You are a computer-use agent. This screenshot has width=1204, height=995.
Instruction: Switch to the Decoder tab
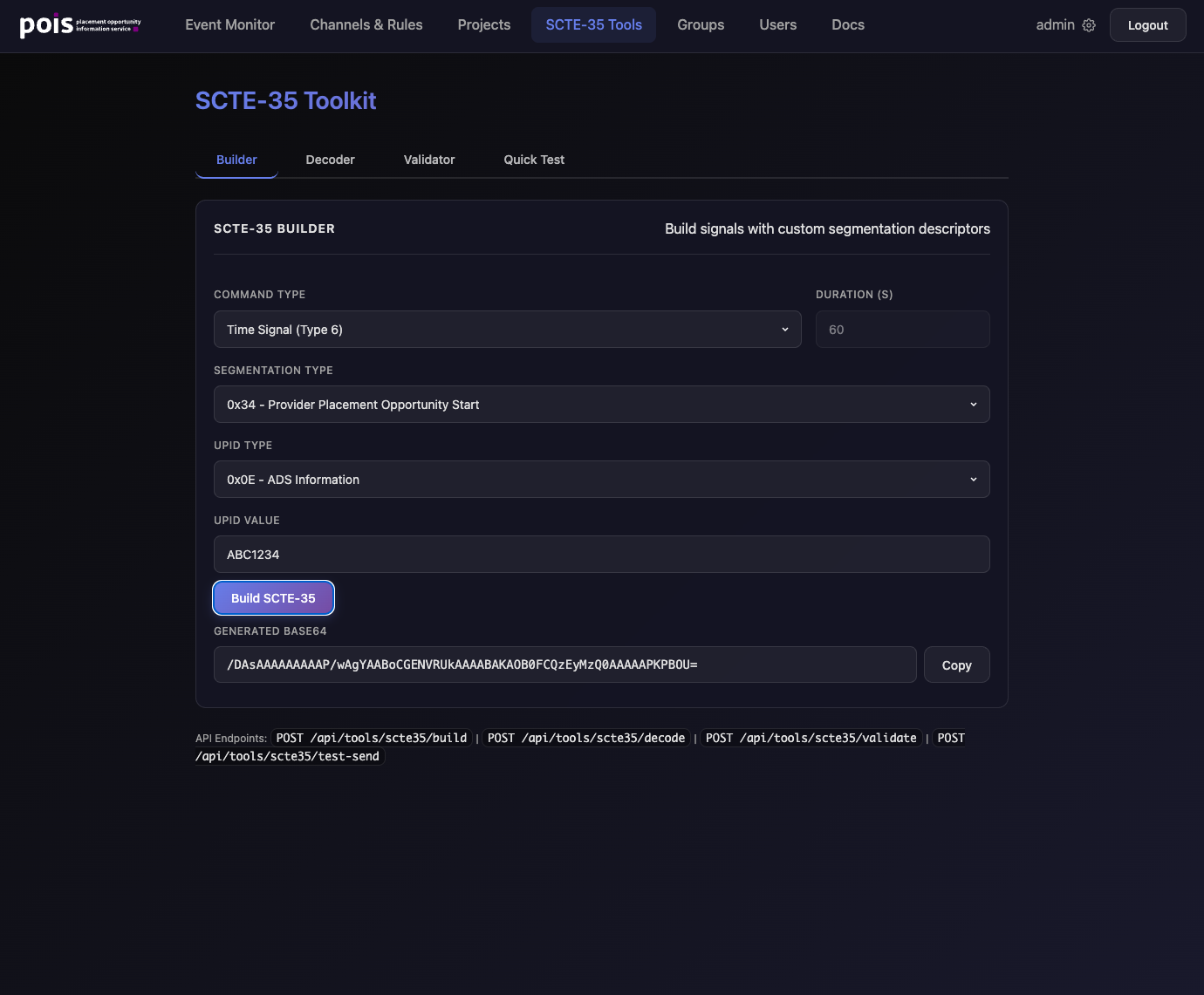[330, 160]
